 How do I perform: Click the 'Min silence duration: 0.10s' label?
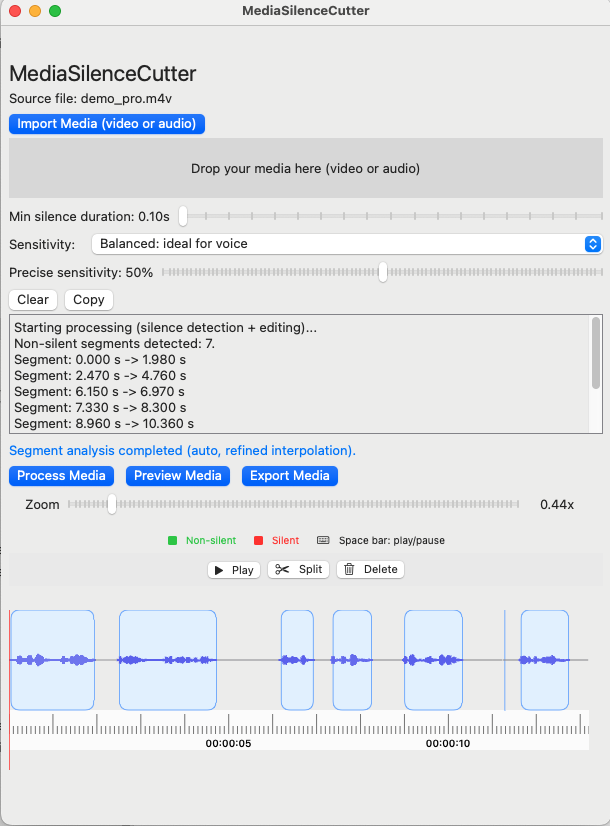pos(90,217)
